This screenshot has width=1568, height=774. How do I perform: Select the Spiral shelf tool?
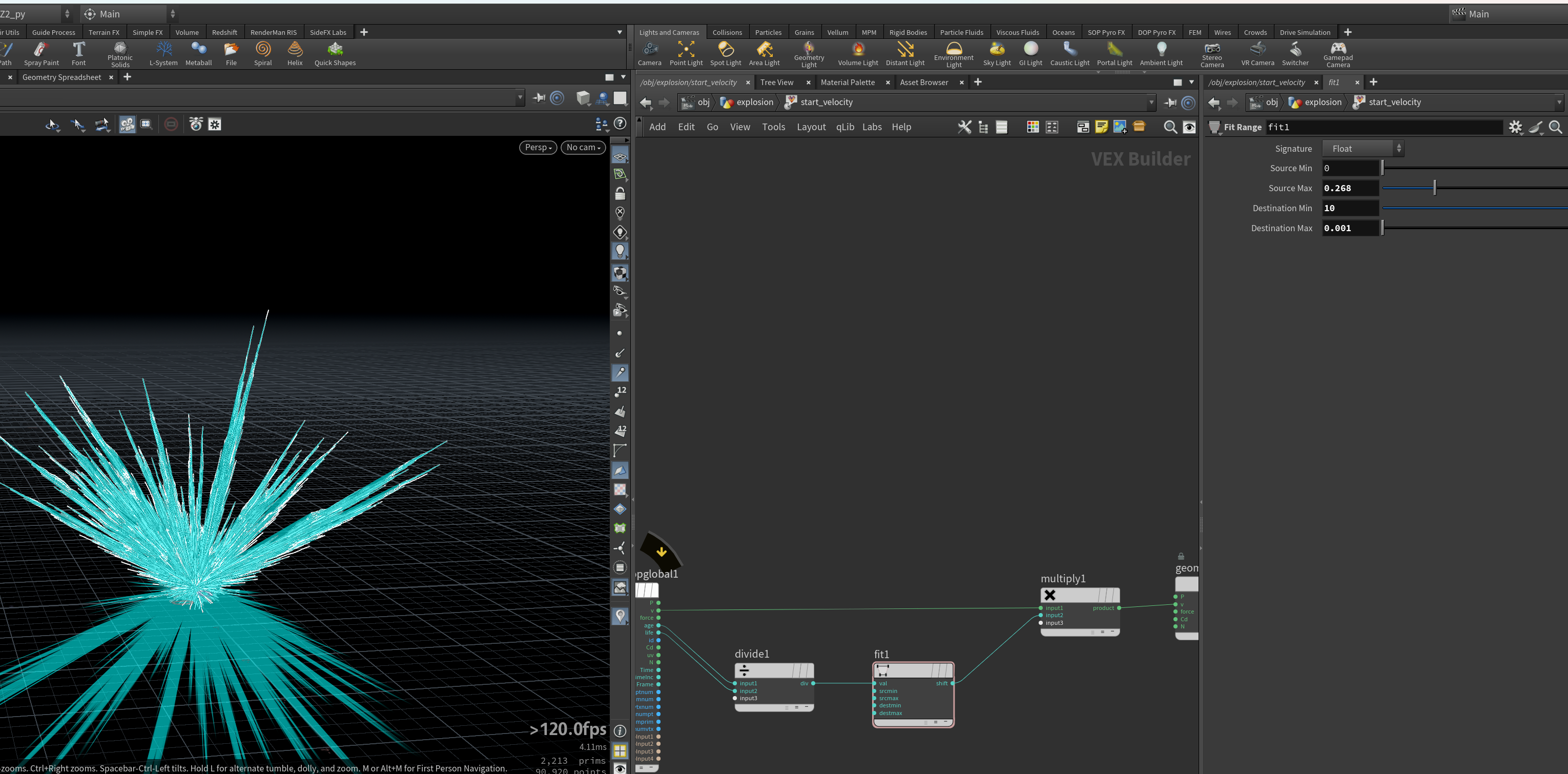(x=263, y=54)
